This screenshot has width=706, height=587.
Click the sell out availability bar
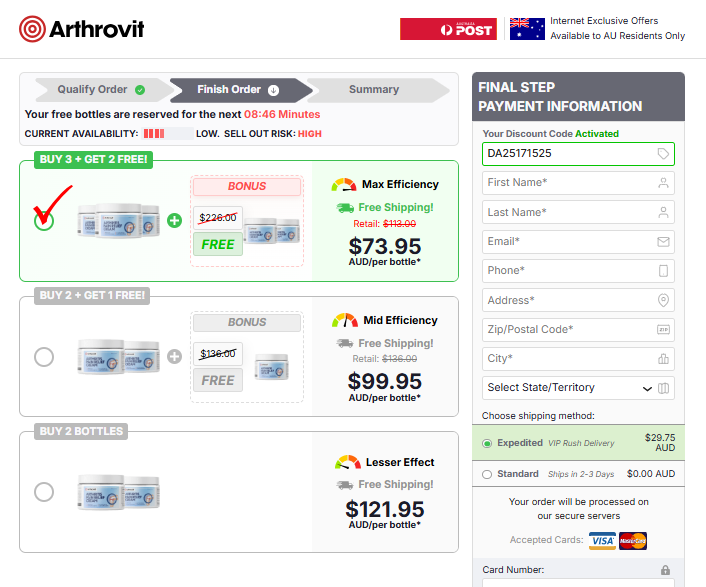pos(167,134)
